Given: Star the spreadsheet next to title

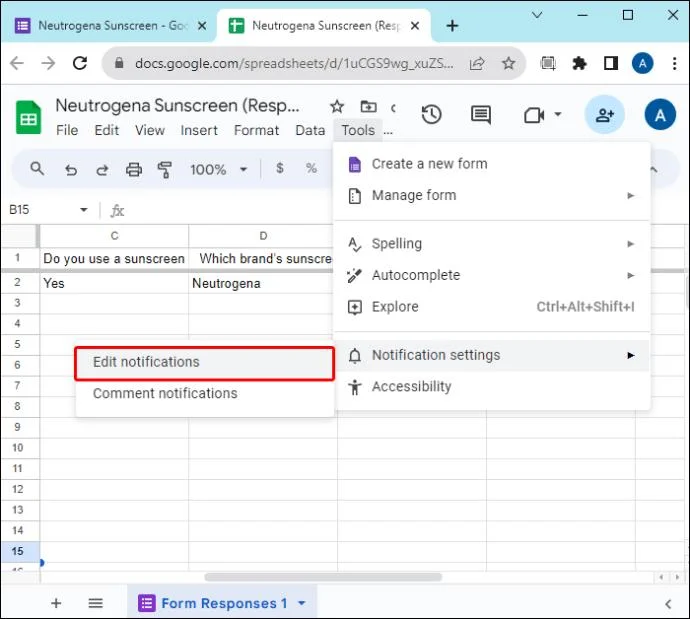Looking at the screenshot, I should (337, 106).
